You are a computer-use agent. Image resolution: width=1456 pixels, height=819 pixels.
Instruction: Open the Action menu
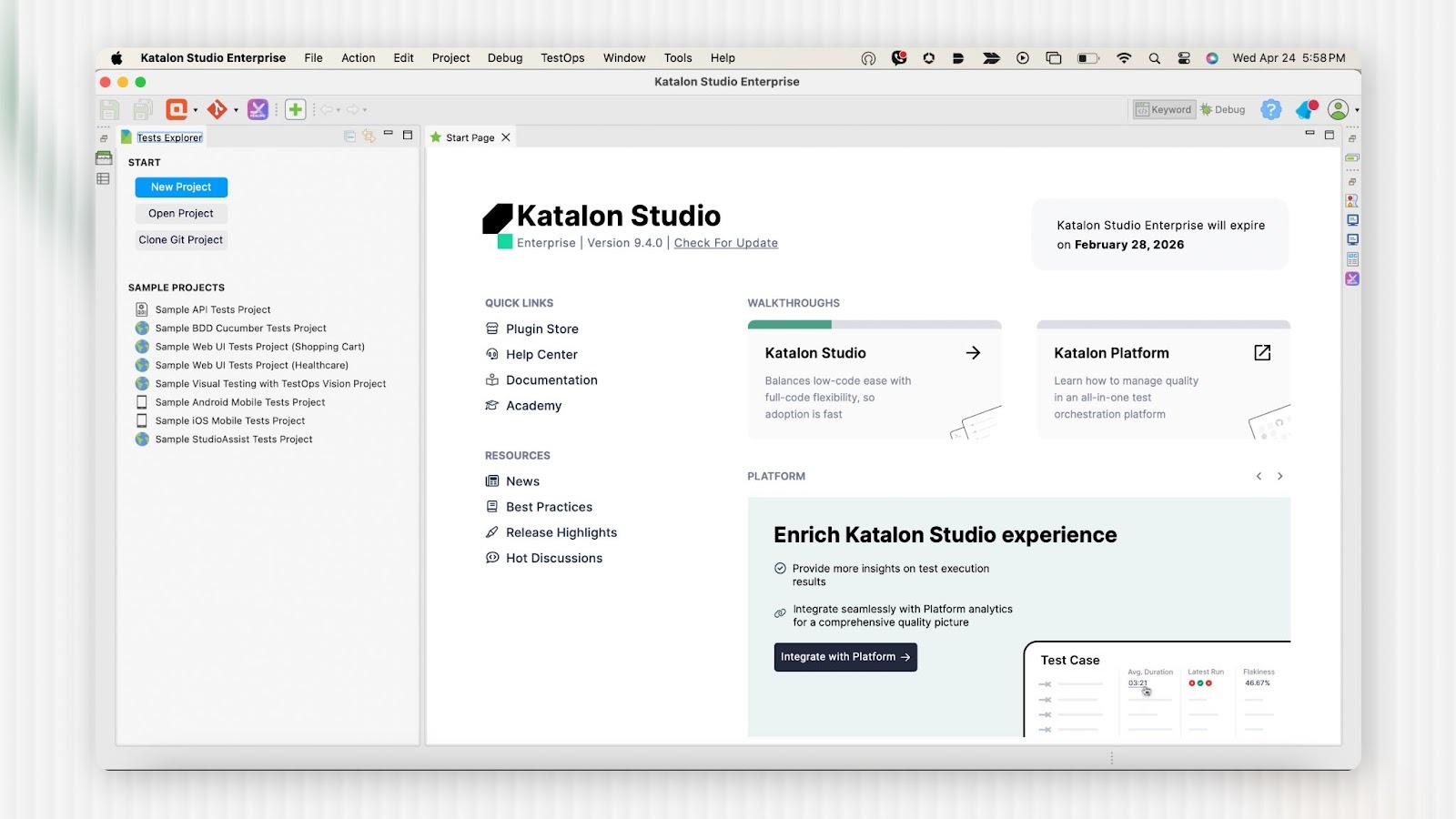point(358,58)
